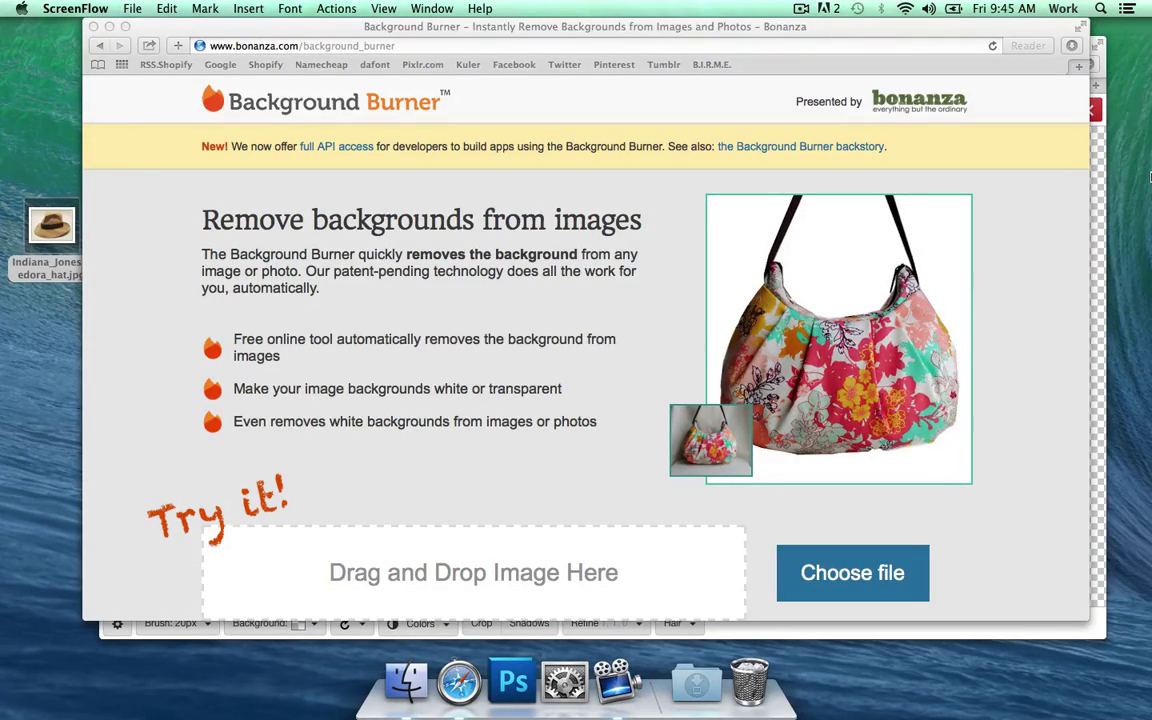
Task: Open the File menu
Action: tap(132, 9)
